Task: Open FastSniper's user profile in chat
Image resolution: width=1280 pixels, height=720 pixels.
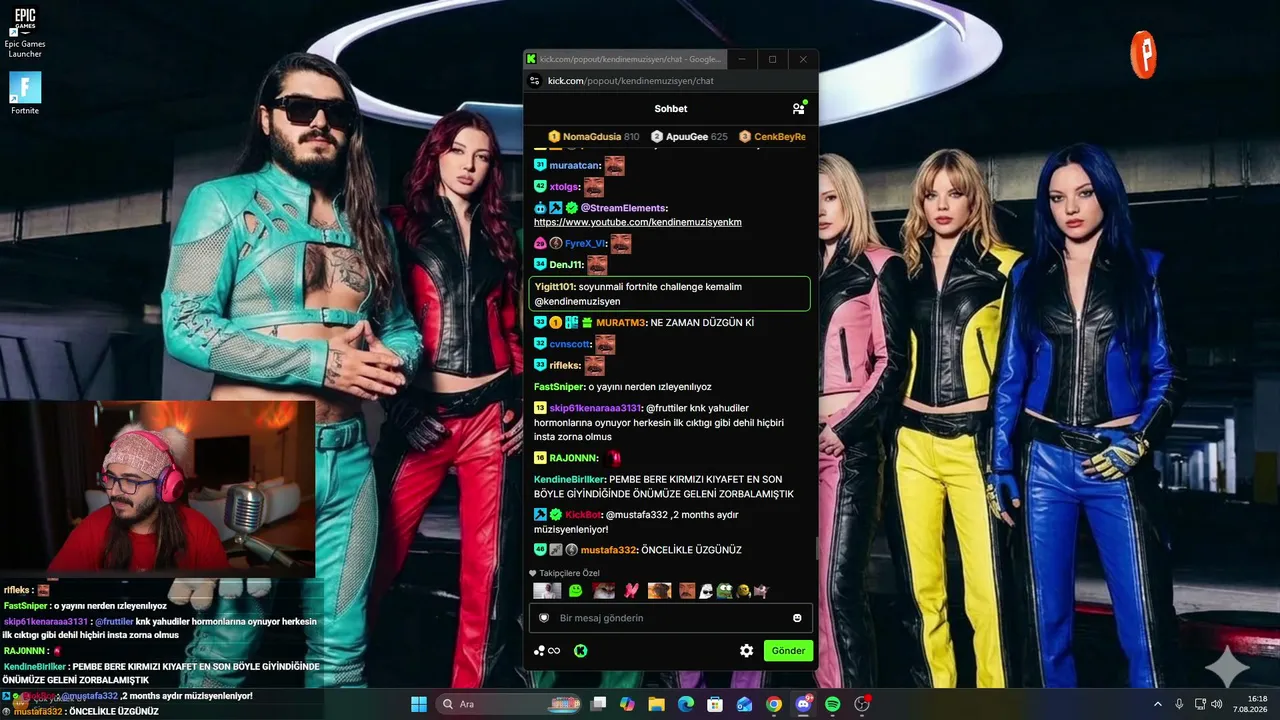Action: 559,387
